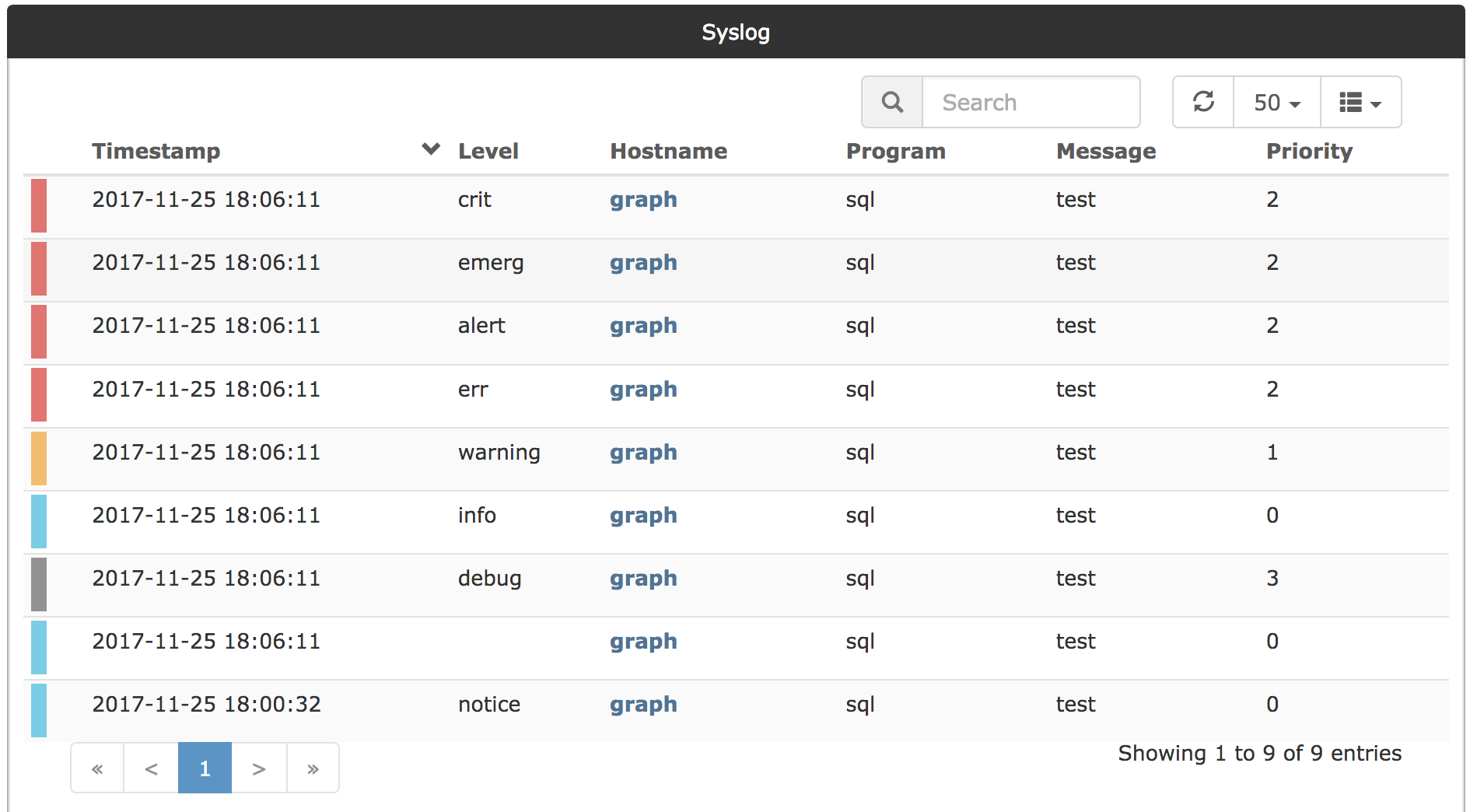The height and width of the screenshot is (812, 1484).
Task: Go to next page button
Action: [259, 768]
